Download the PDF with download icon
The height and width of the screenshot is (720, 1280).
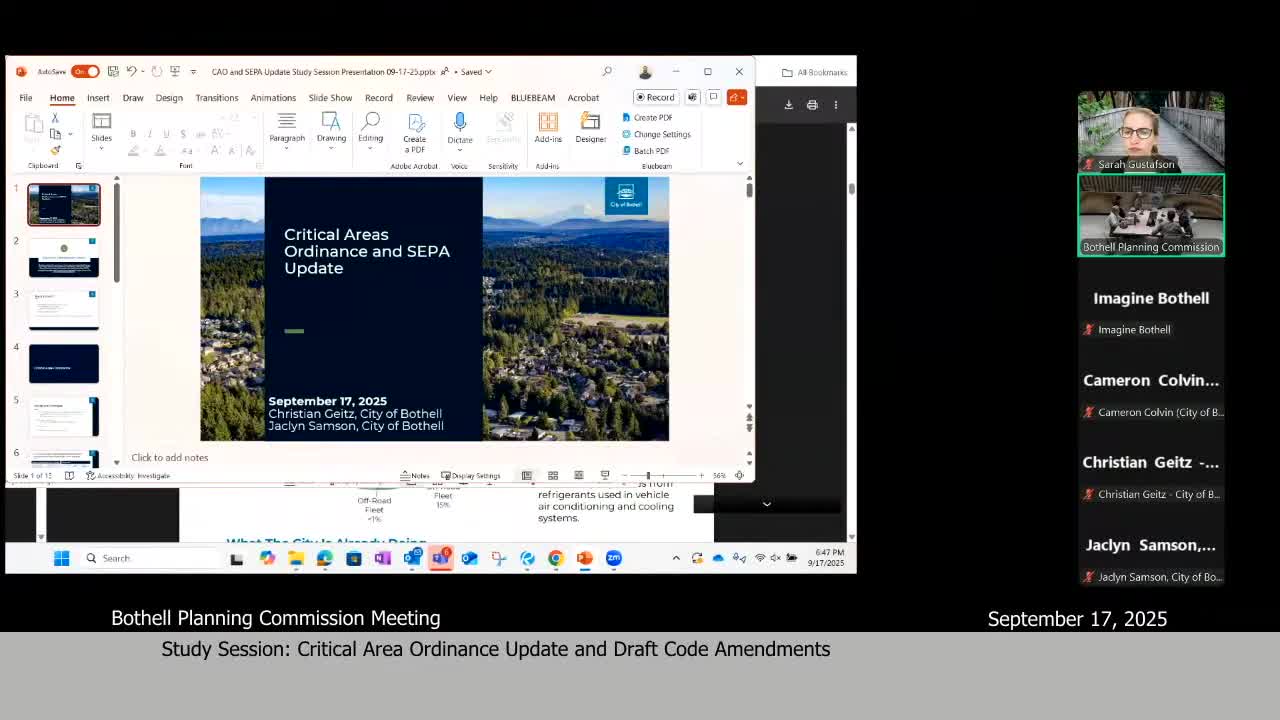tap(788, 105)
